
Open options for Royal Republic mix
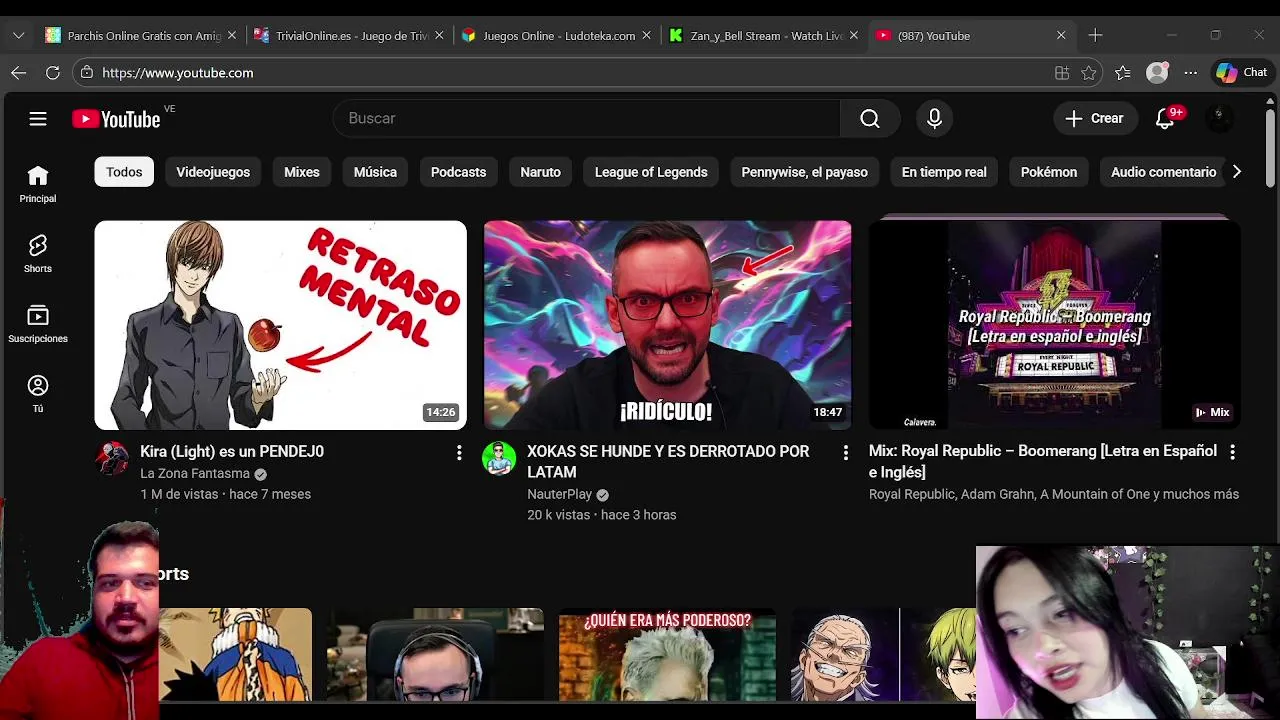[x=1232, y=452]
